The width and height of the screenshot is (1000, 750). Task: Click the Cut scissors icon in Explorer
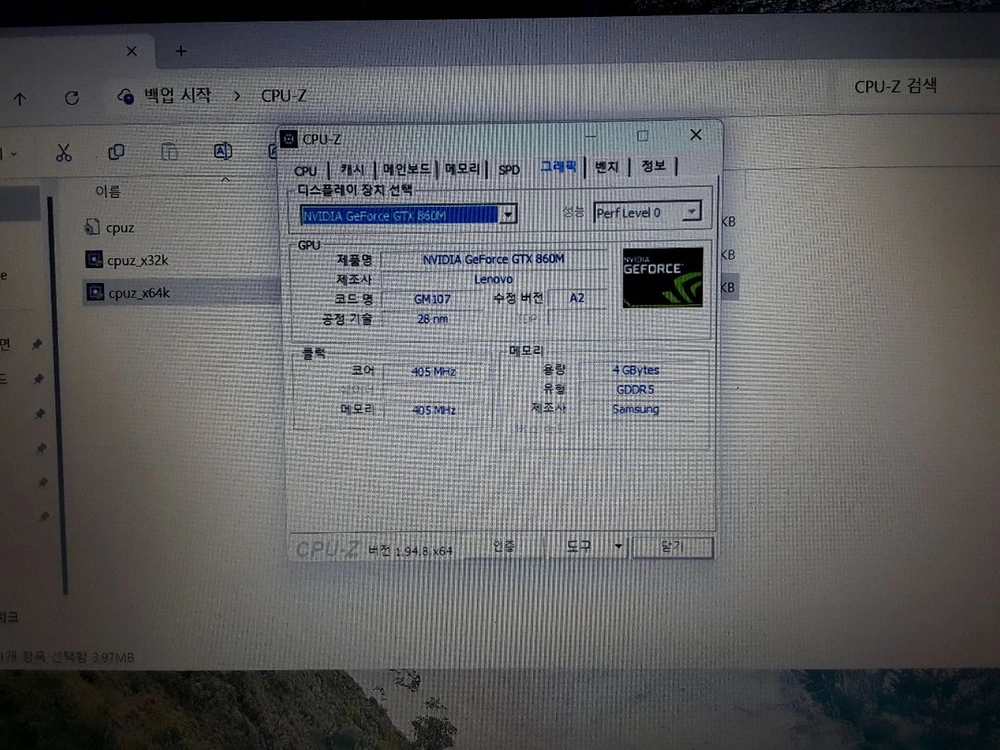(63, 152)
